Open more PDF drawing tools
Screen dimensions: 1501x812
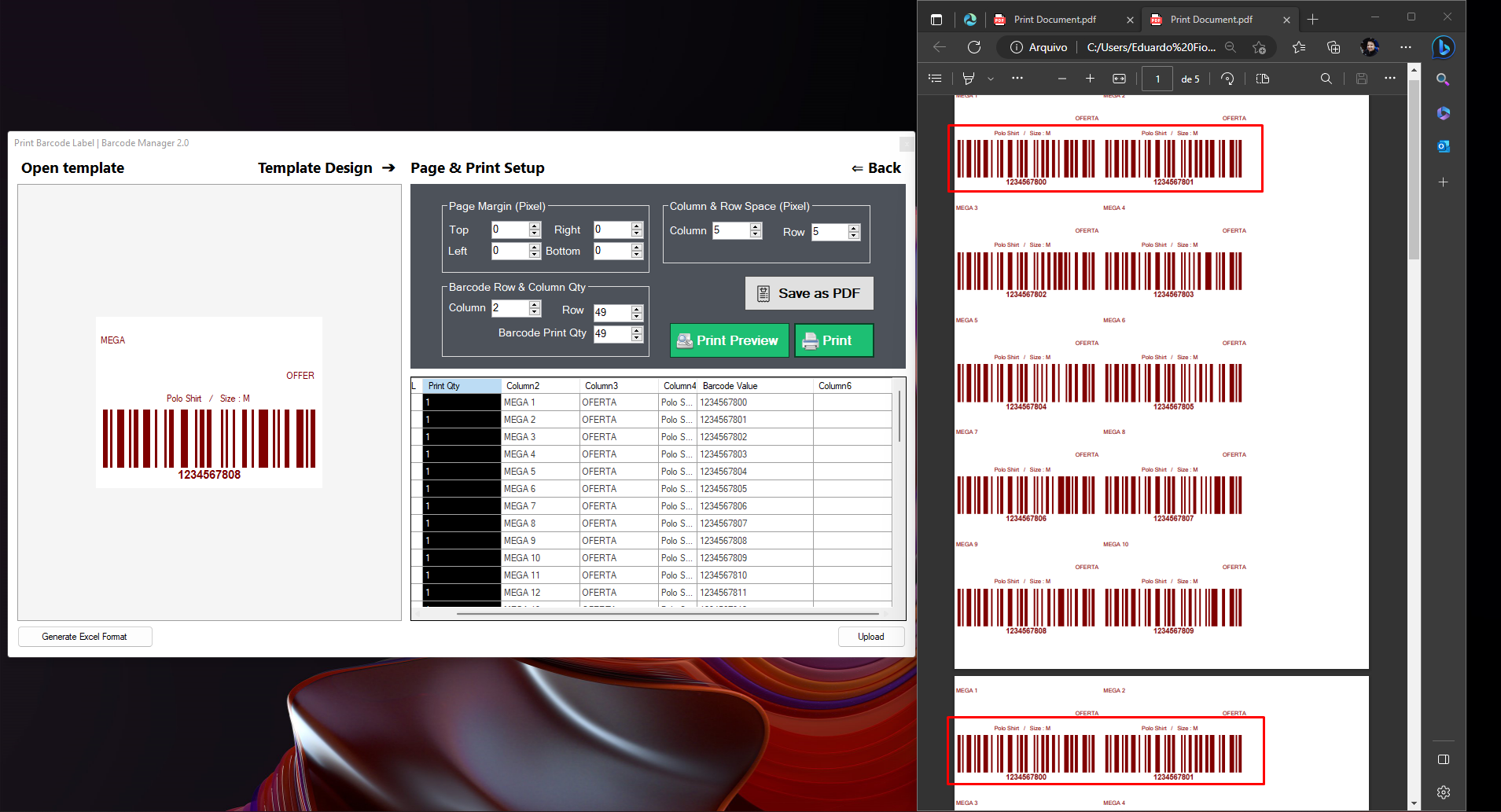coord(1017,79)
